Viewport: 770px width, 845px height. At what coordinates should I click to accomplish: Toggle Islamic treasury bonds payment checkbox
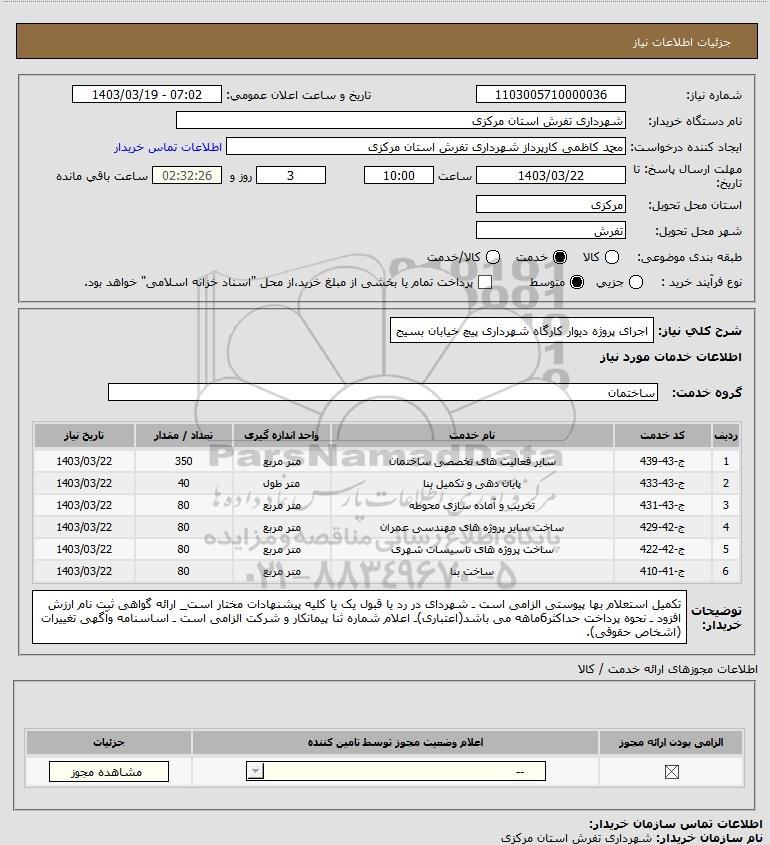click(x=485, y=282)
